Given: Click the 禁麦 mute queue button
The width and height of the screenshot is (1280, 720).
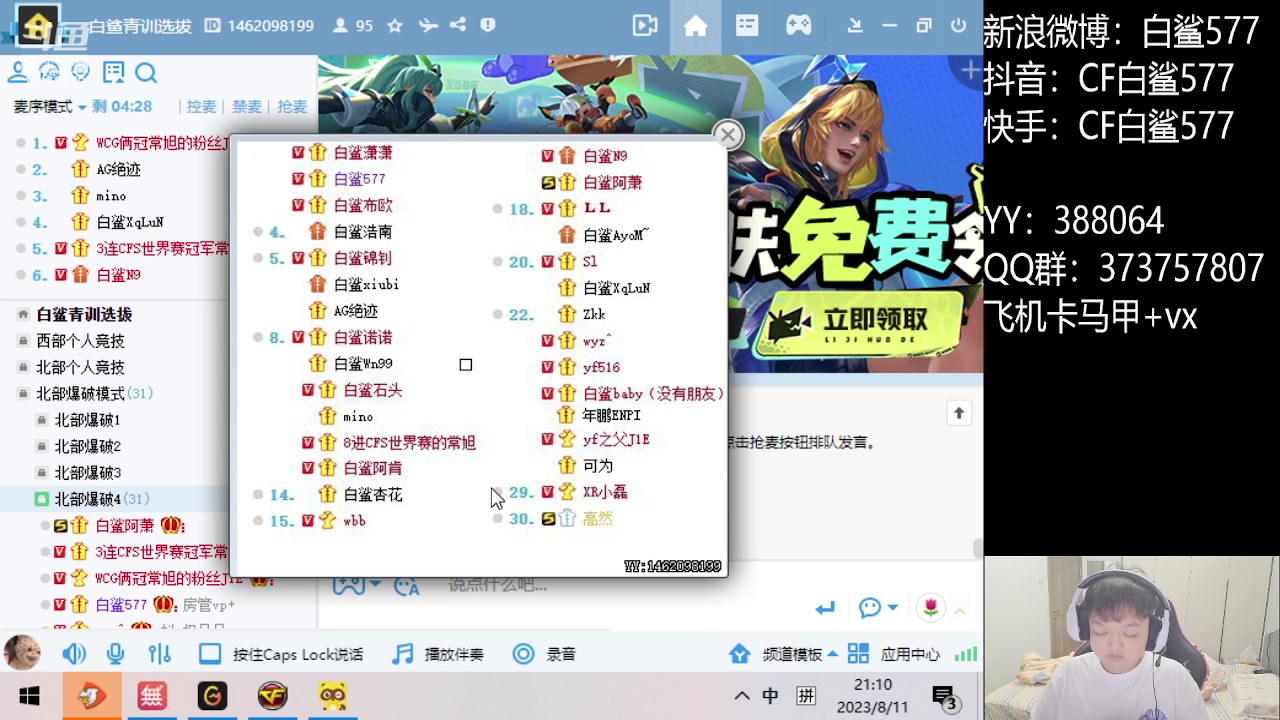Looking at the screenshot, I should (247, 107).
